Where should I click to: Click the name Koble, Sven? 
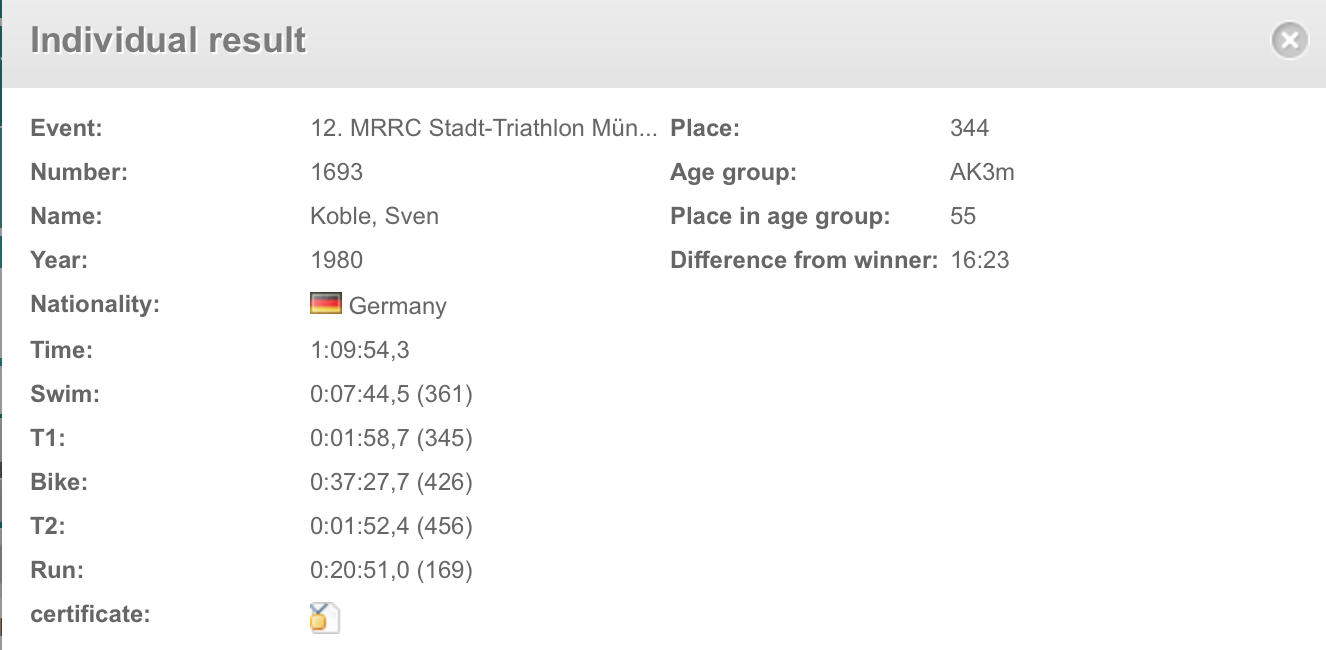coord(375,216)
